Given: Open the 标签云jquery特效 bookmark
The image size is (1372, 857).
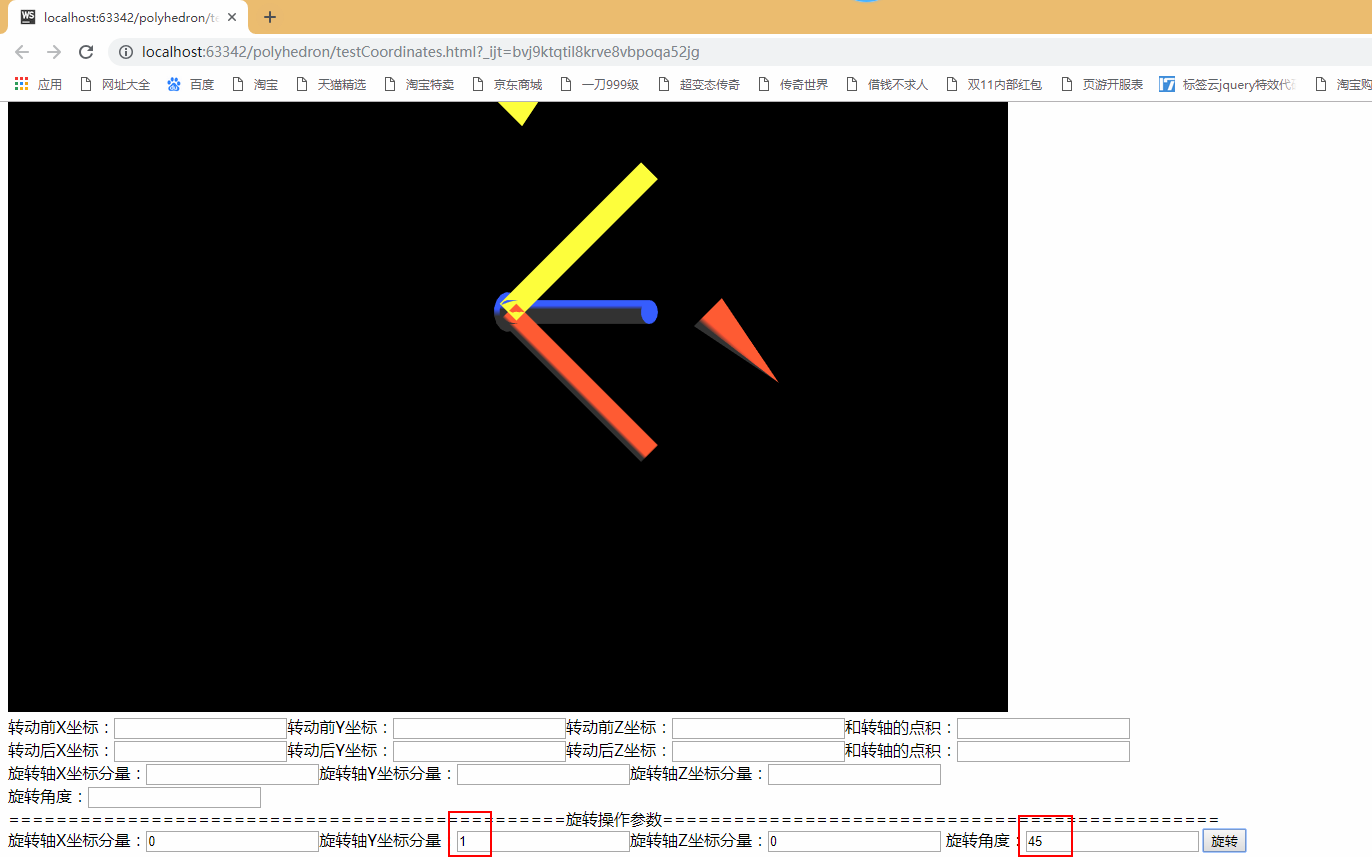Looking at the screenshot, I should pyautogui.click(x=1229, y=84).
